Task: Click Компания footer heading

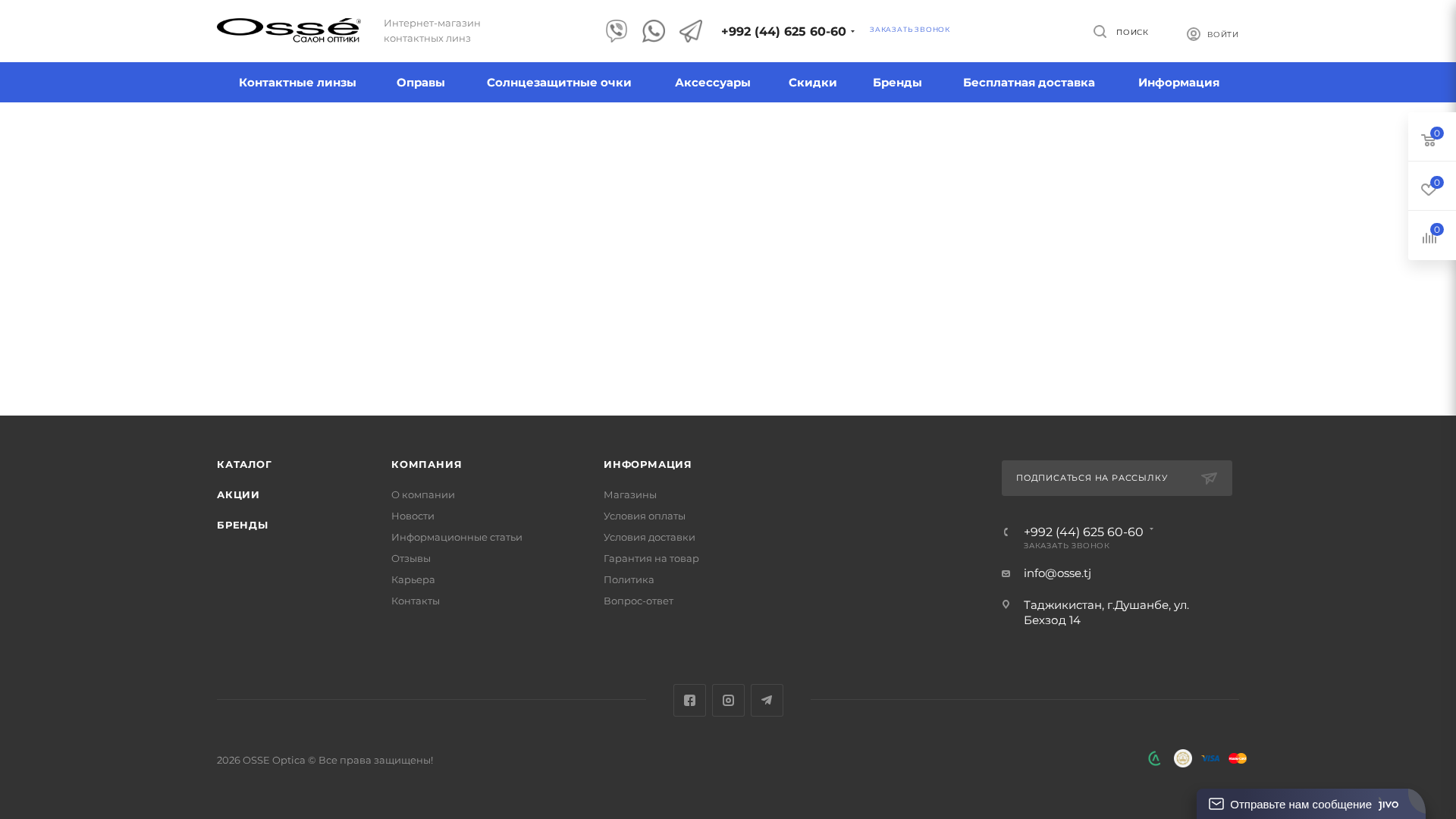Action: point(426,464)
